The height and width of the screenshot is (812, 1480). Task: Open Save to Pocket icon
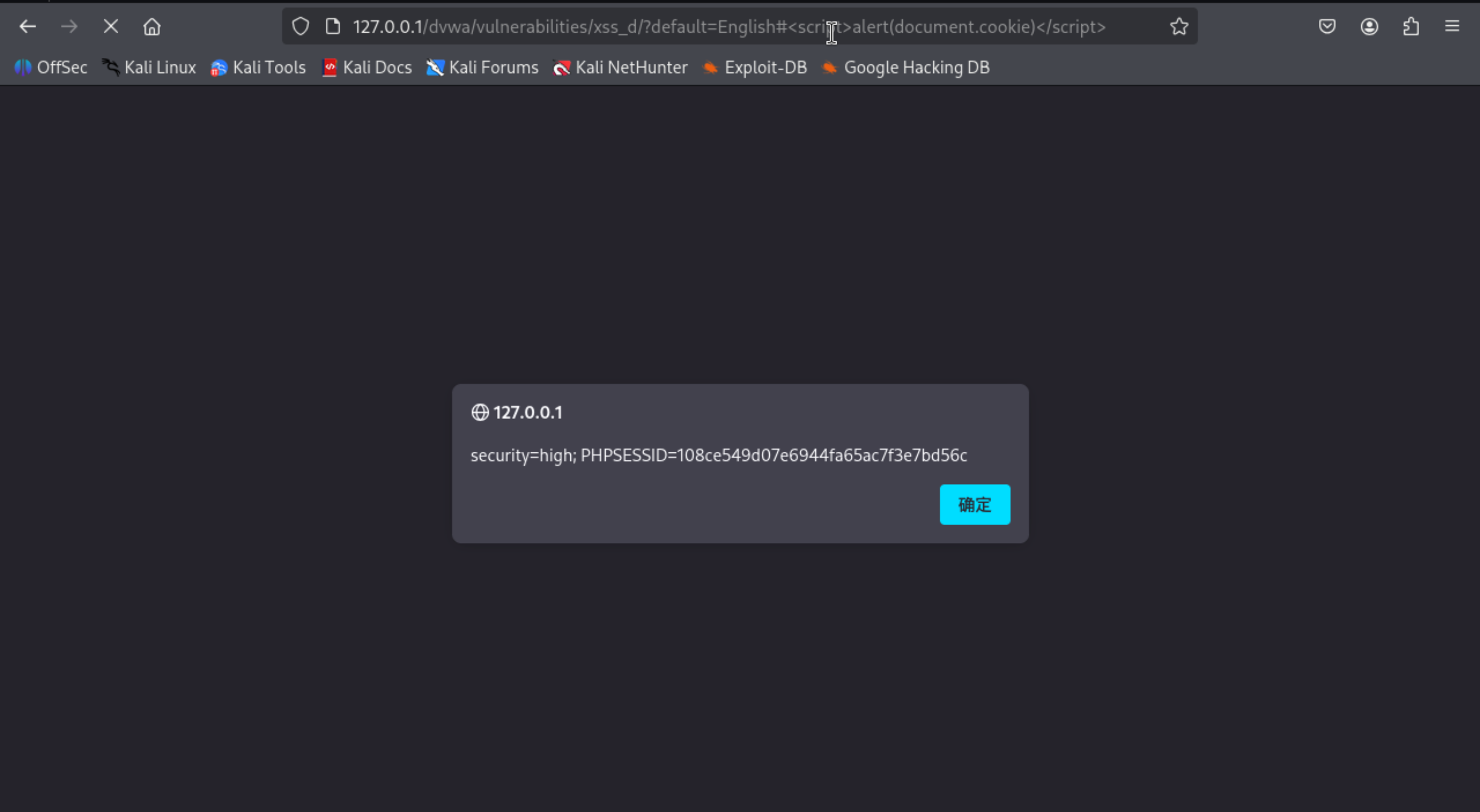pyautogui.click(x=1327, y=27)
